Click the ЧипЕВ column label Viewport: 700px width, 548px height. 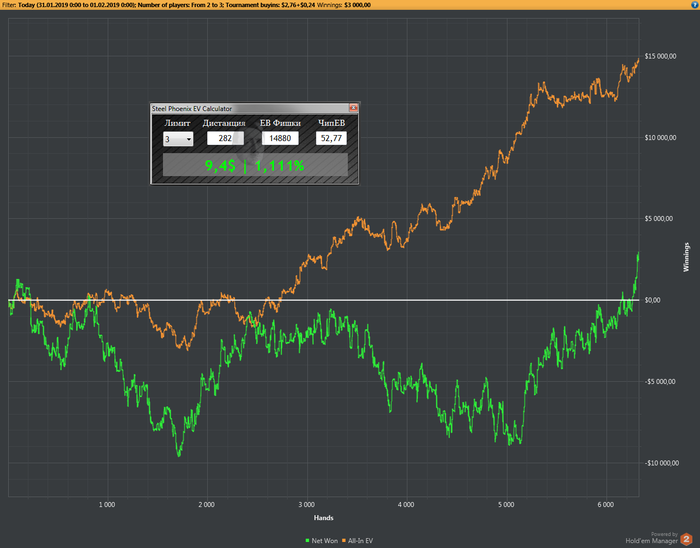click(331, 123)
